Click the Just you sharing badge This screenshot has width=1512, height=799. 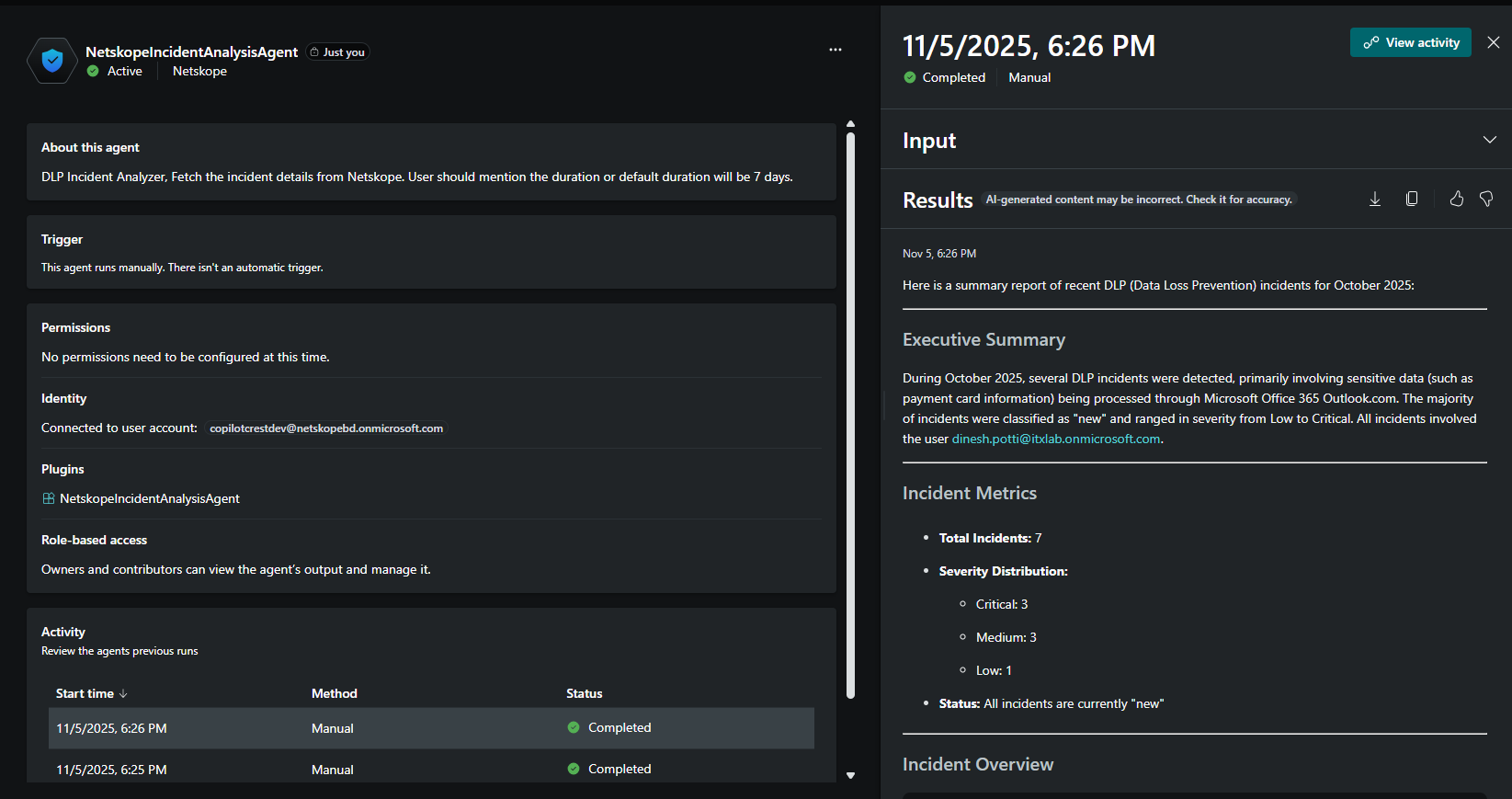click(x=337, y=52)
